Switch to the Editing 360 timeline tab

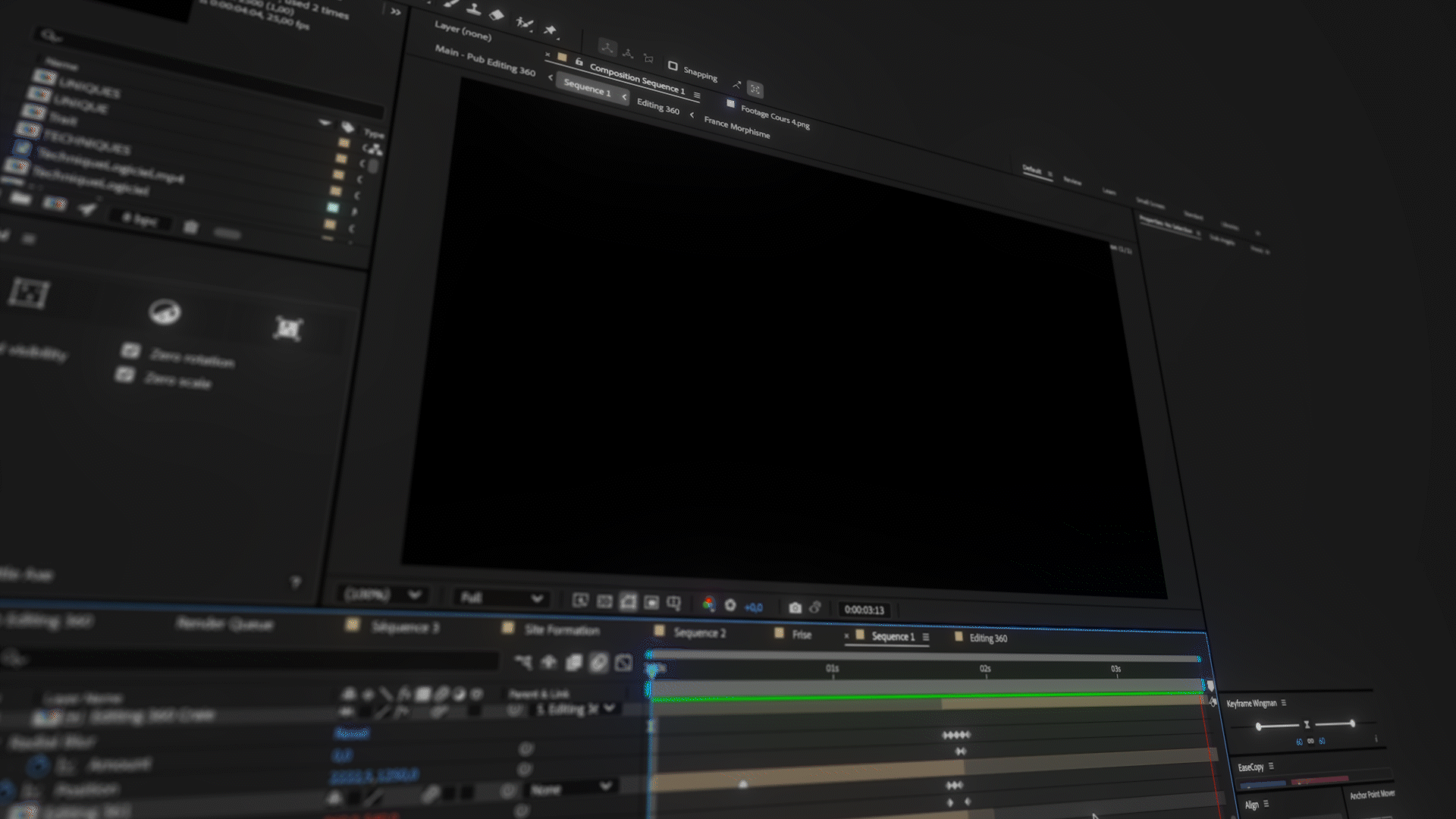[987, 638]
